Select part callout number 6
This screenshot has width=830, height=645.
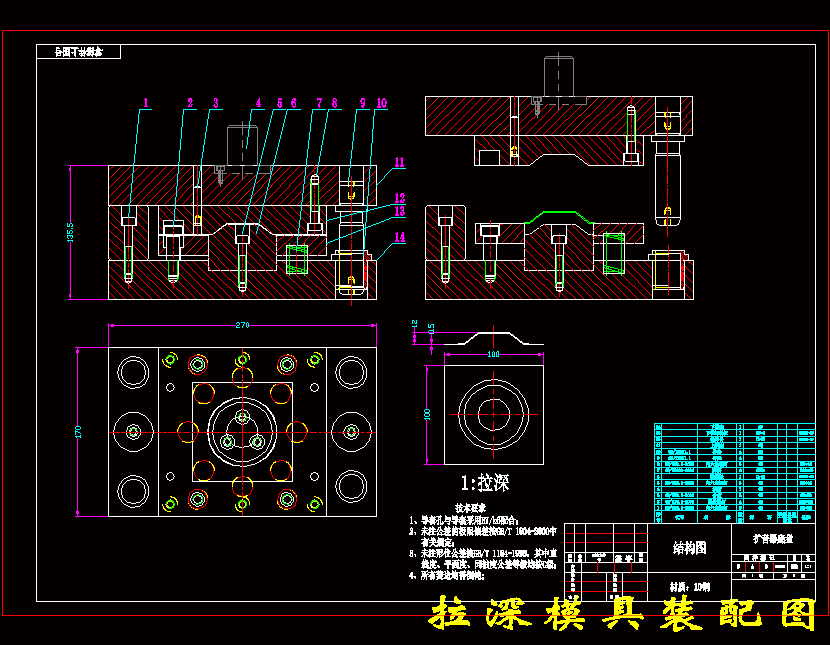[294, 103]
